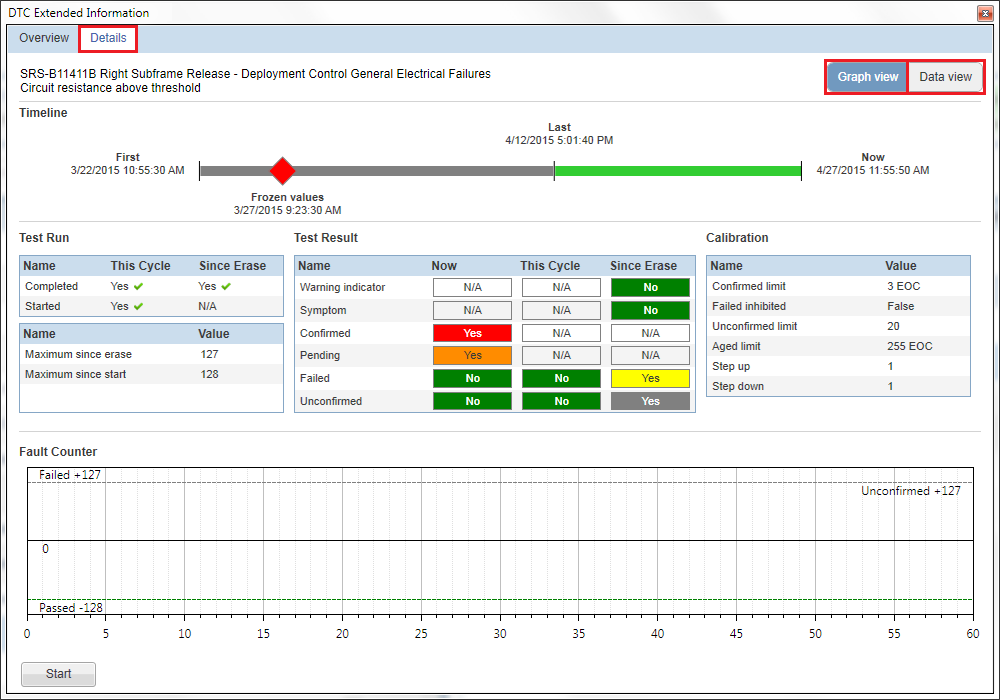
Task: Switch to Data view
Action: tap(945, 77)
